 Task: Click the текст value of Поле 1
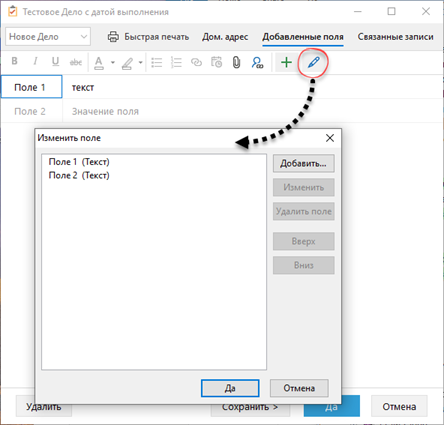83,87
